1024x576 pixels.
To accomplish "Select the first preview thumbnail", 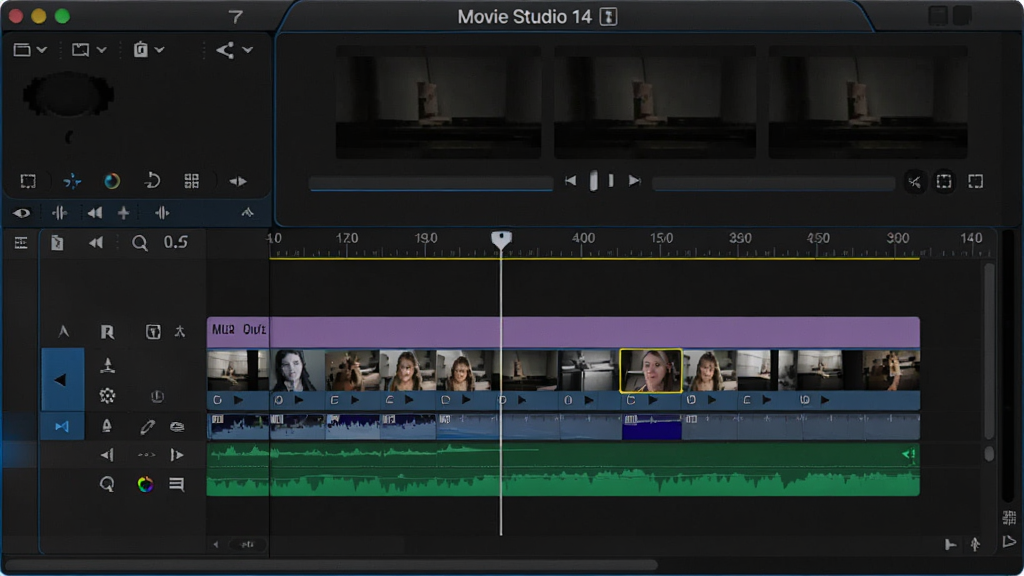I will tap(438, 103).
